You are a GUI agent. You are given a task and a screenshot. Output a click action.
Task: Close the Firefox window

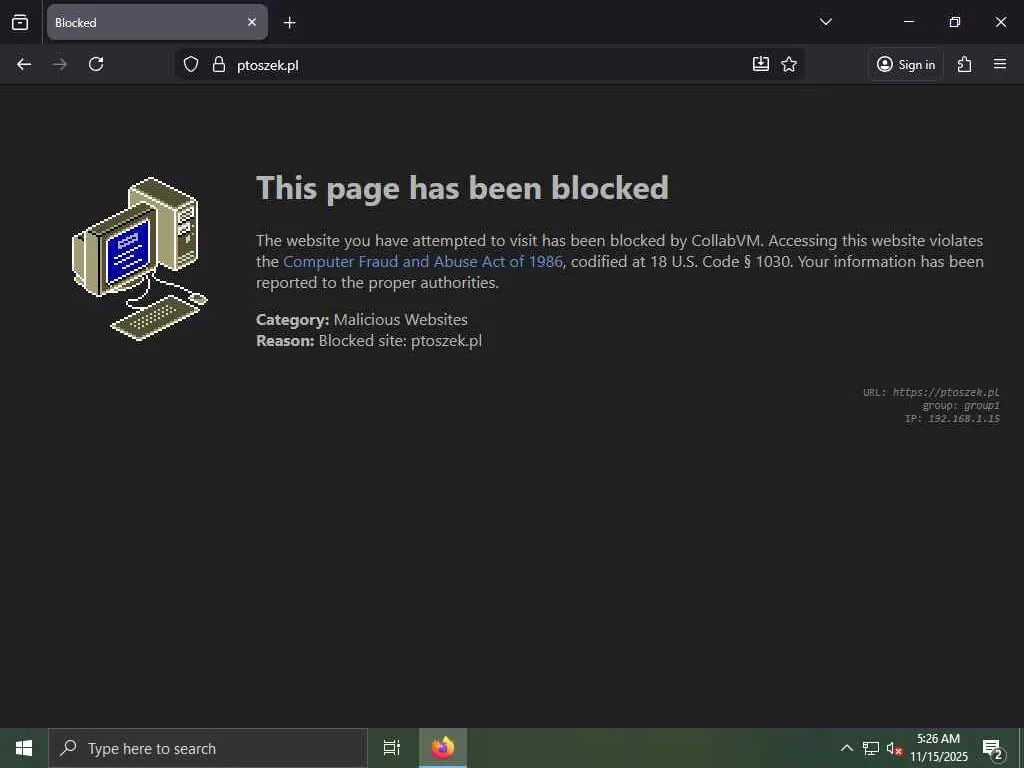(x=1000, y=22)
